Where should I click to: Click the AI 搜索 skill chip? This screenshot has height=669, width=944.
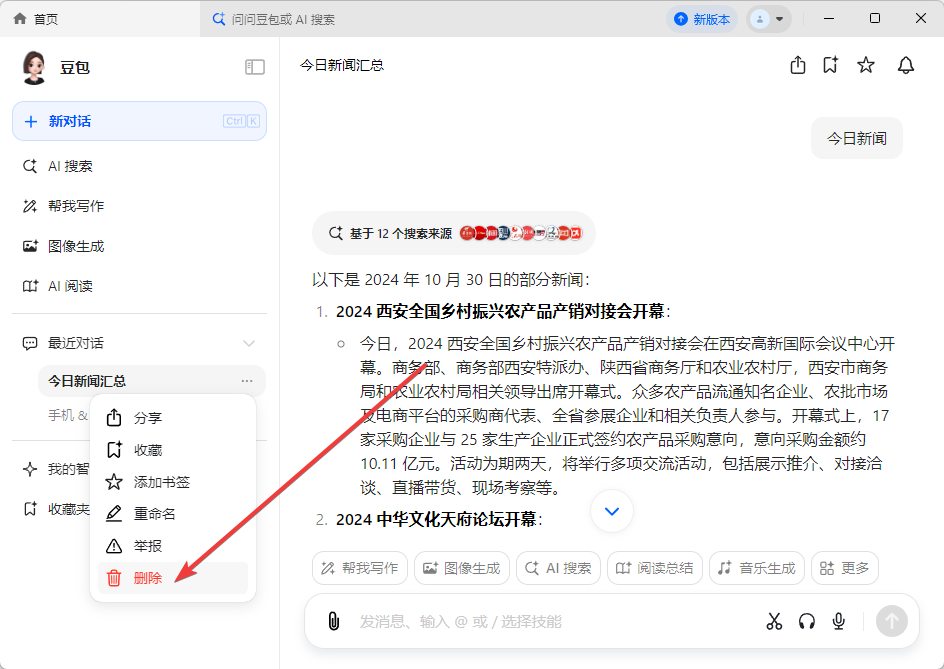click(559, 568)
